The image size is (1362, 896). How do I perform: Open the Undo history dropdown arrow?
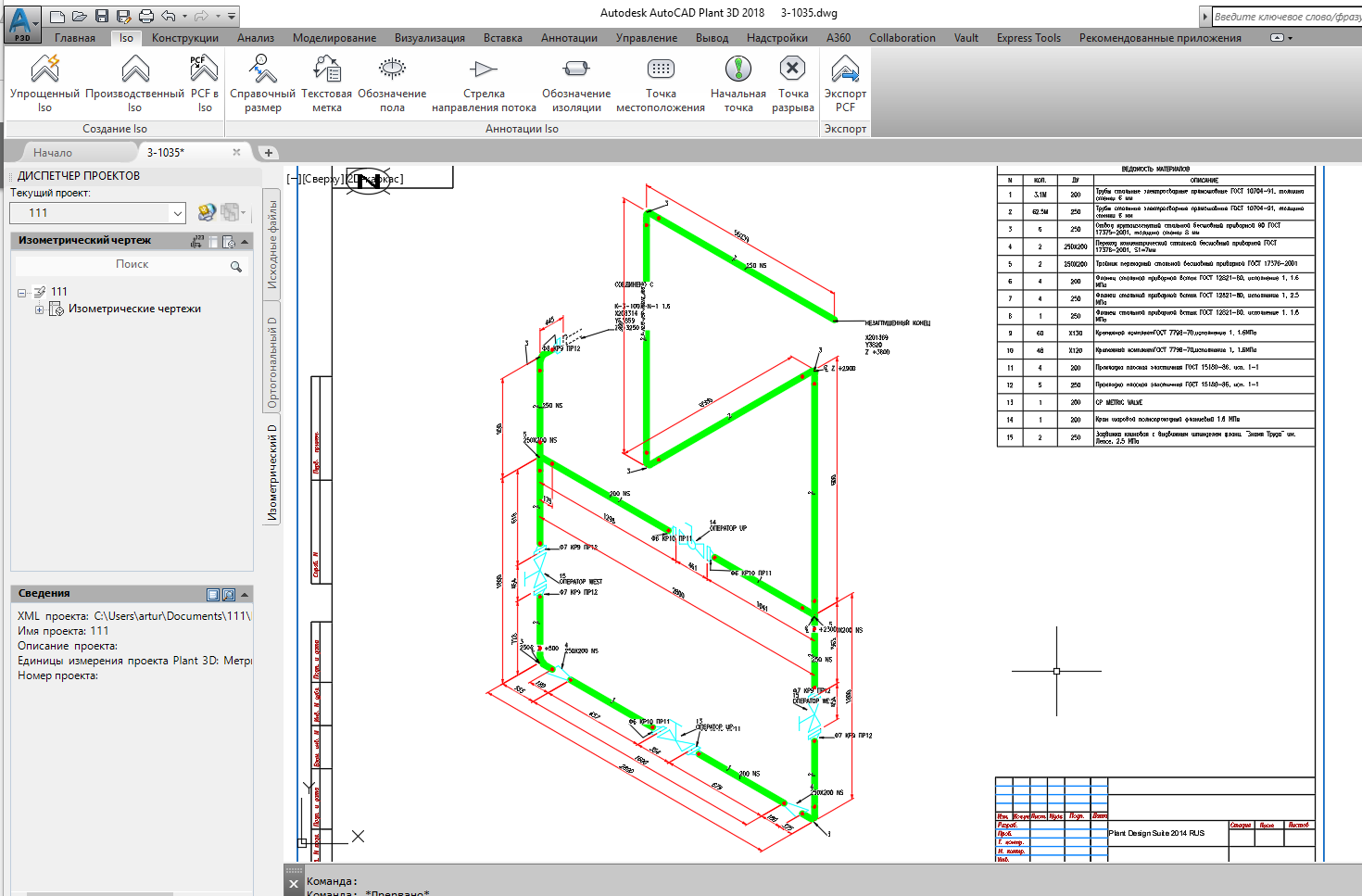tap(184, 16)
